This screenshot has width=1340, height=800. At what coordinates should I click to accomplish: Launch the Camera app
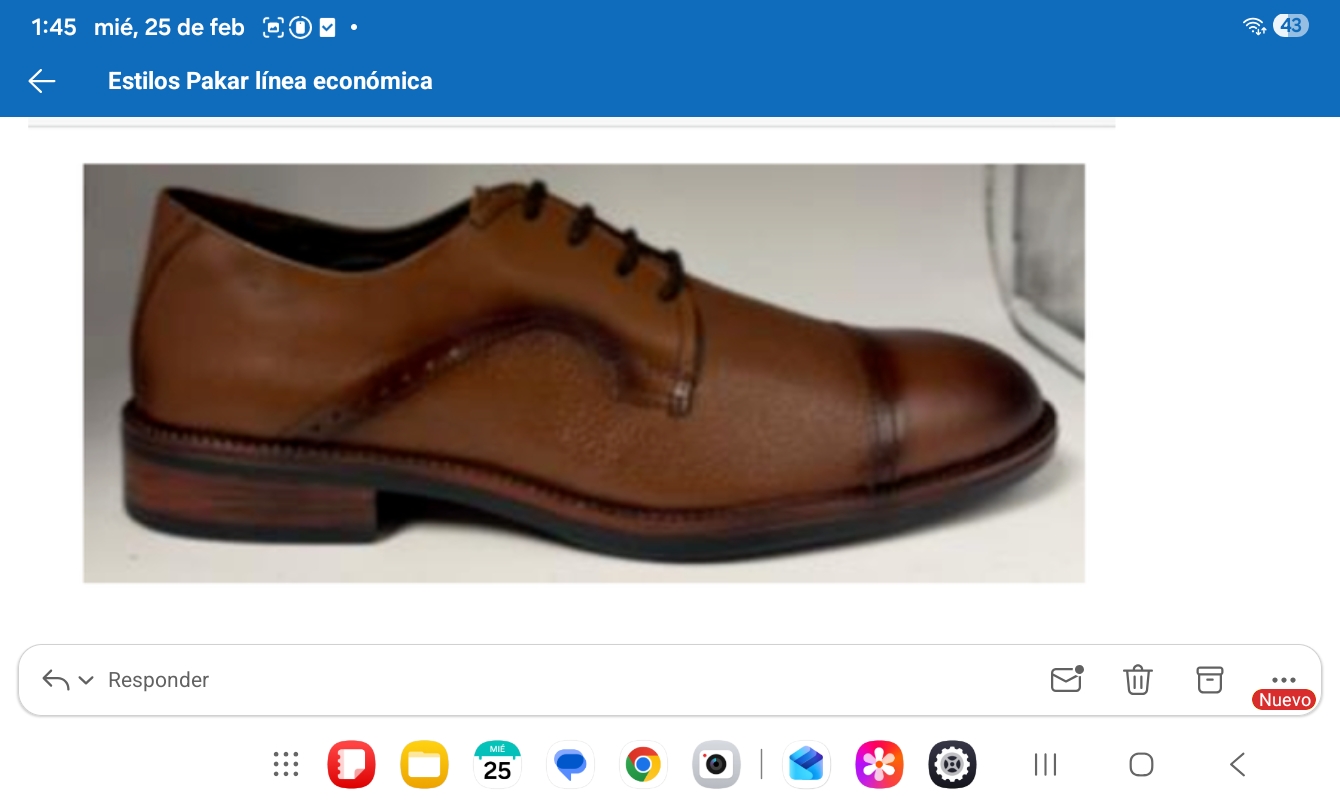click(716, 765)
